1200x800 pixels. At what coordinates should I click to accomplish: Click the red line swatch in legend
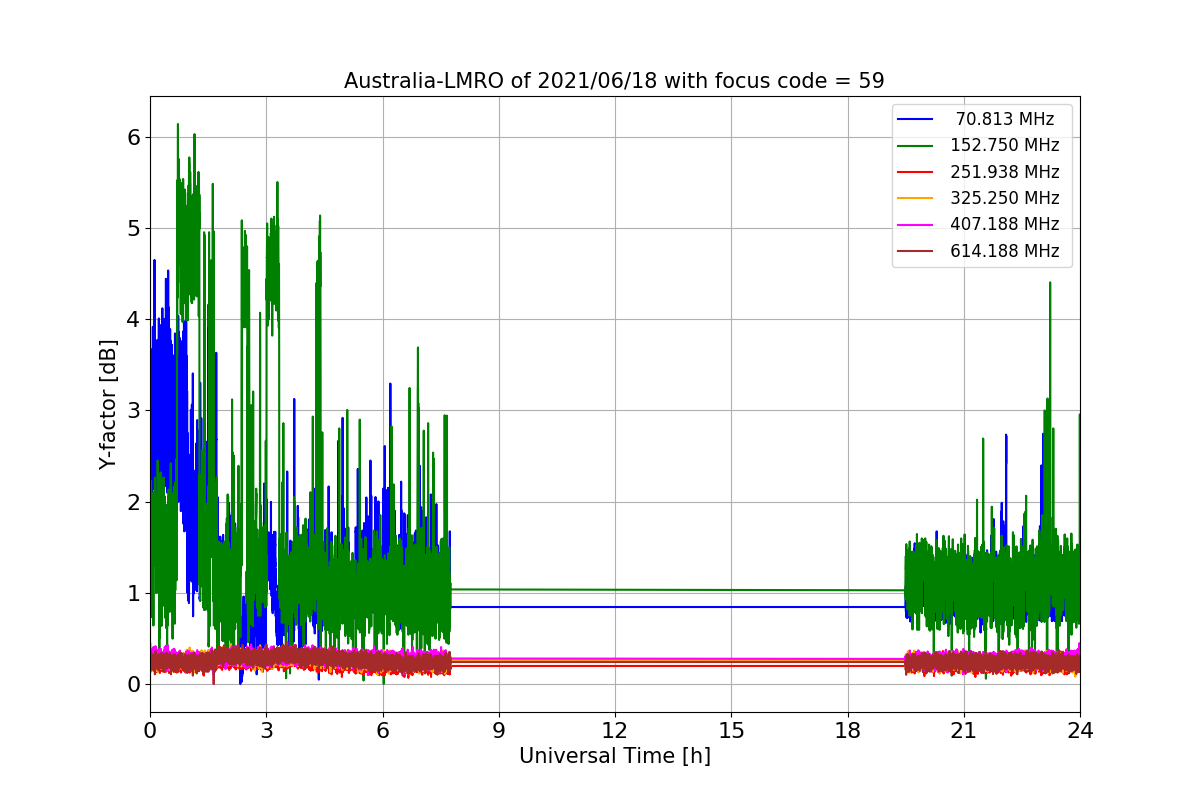pyautogui.click(x=915, y=172)
